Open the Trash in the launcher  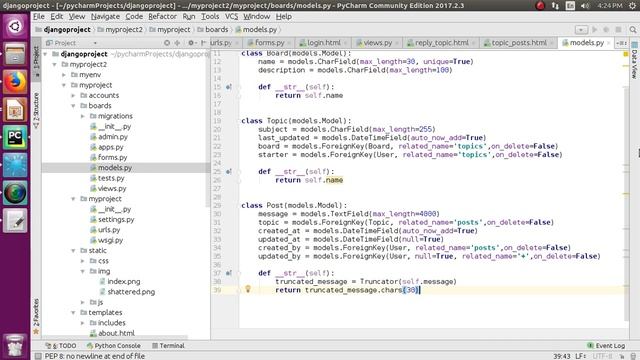[x=15, y=346]
